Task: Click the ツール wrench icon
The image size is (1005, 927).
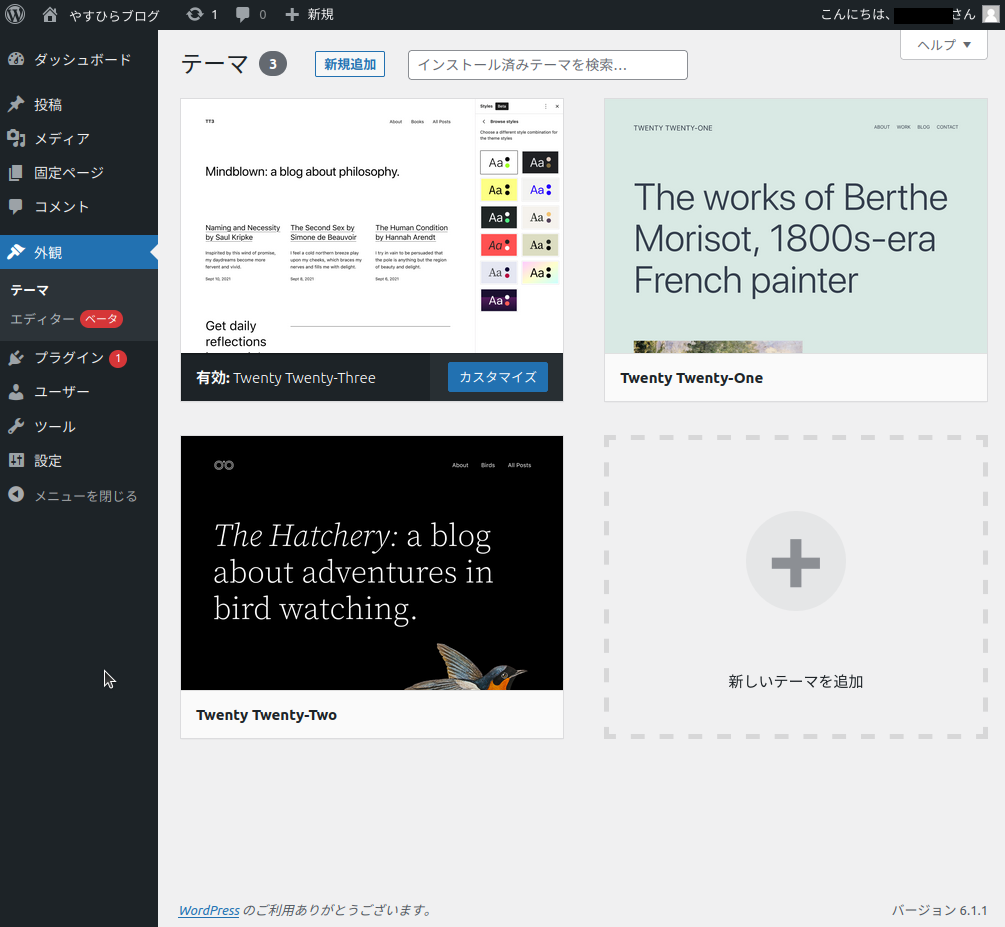Action: [16, 426]
